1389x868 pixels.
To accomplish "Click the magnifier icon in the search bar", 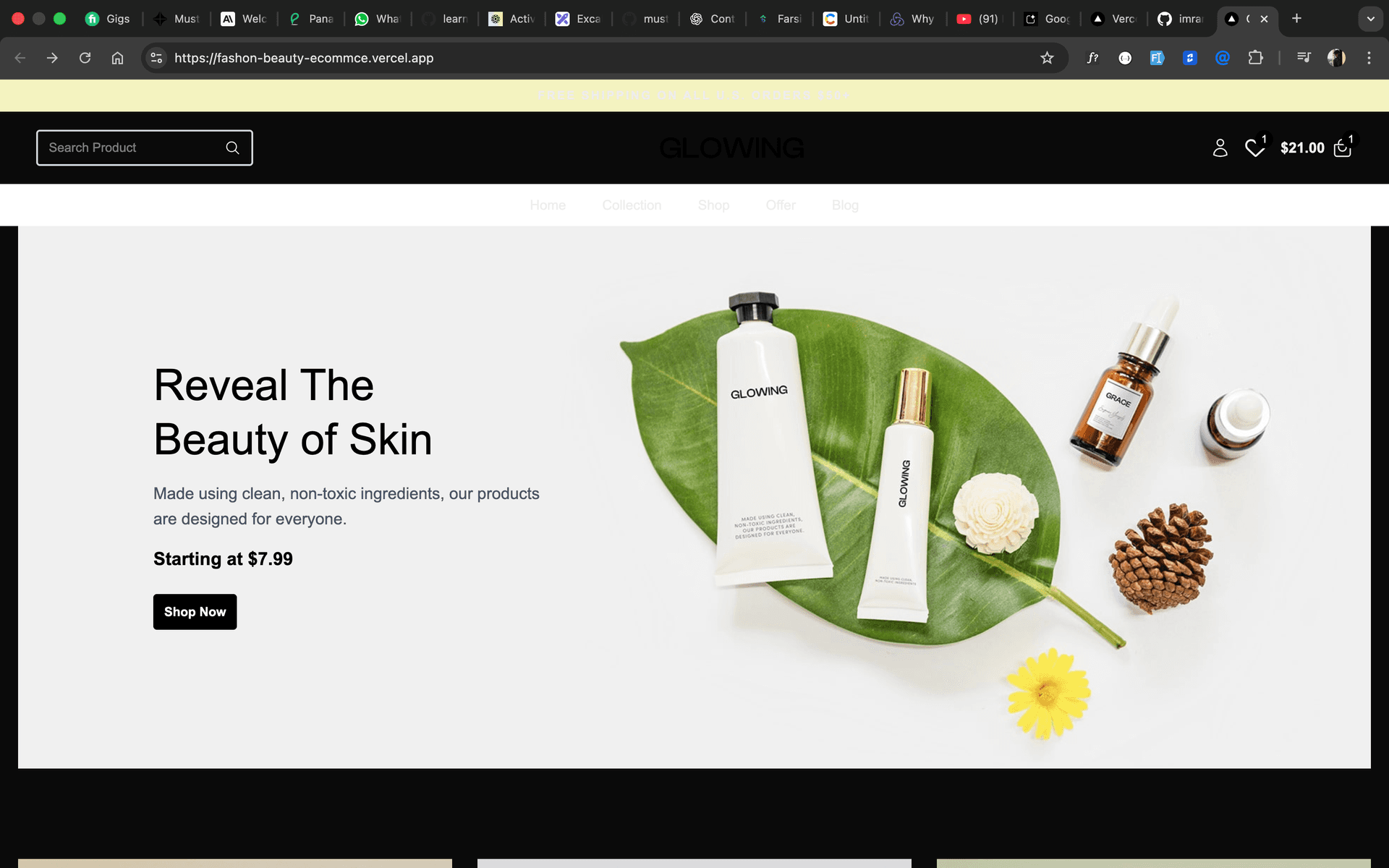I will click(232, 148).
